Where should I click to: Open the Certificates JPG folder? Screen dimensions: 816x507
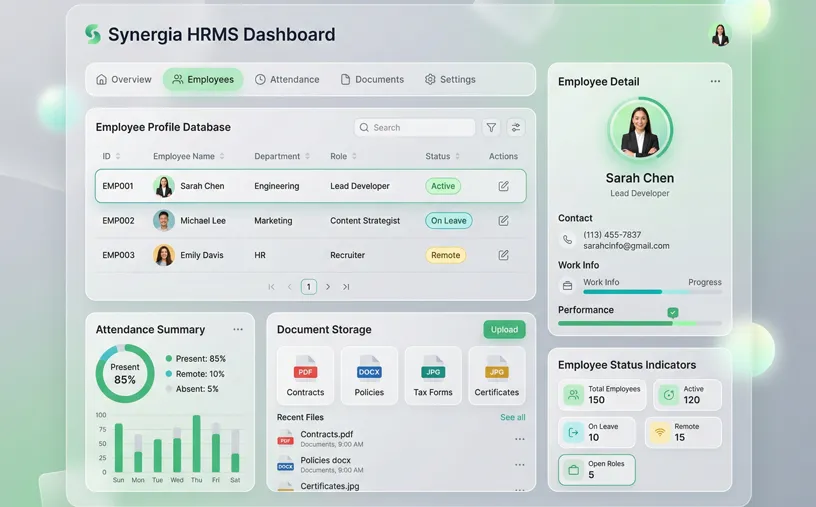(x=496, y=376)
